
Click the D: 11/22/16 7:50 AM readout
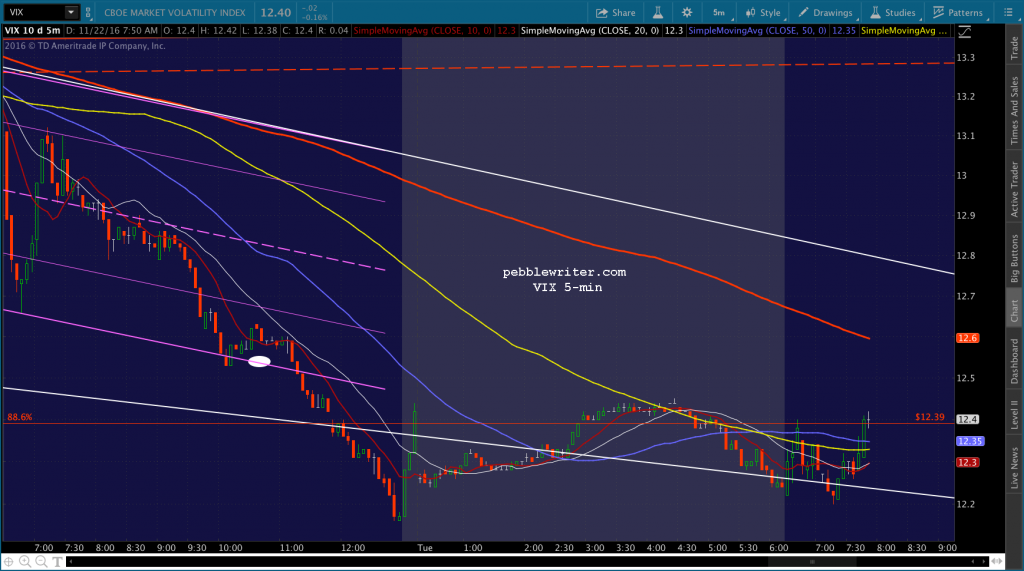coord(112,31)
